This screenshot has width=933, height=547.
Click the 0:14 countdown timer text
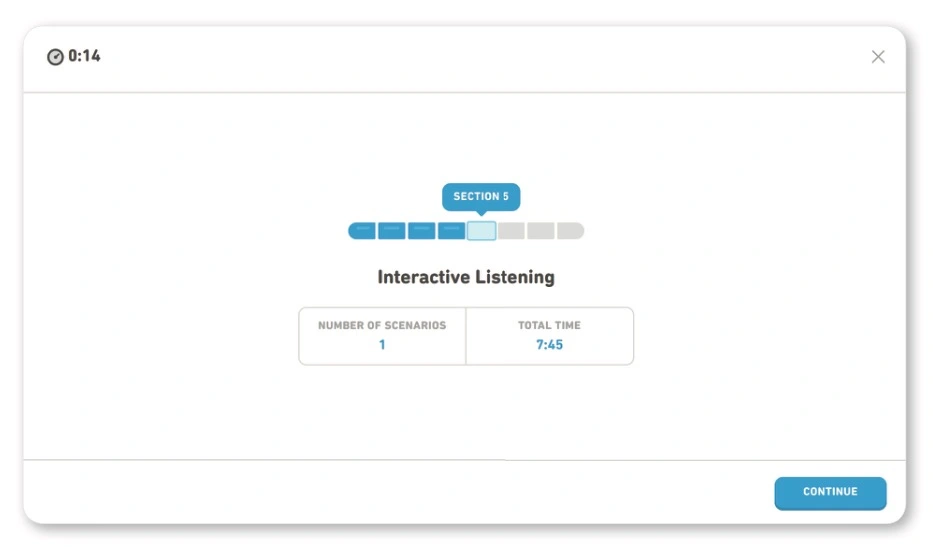coord(85,57)
